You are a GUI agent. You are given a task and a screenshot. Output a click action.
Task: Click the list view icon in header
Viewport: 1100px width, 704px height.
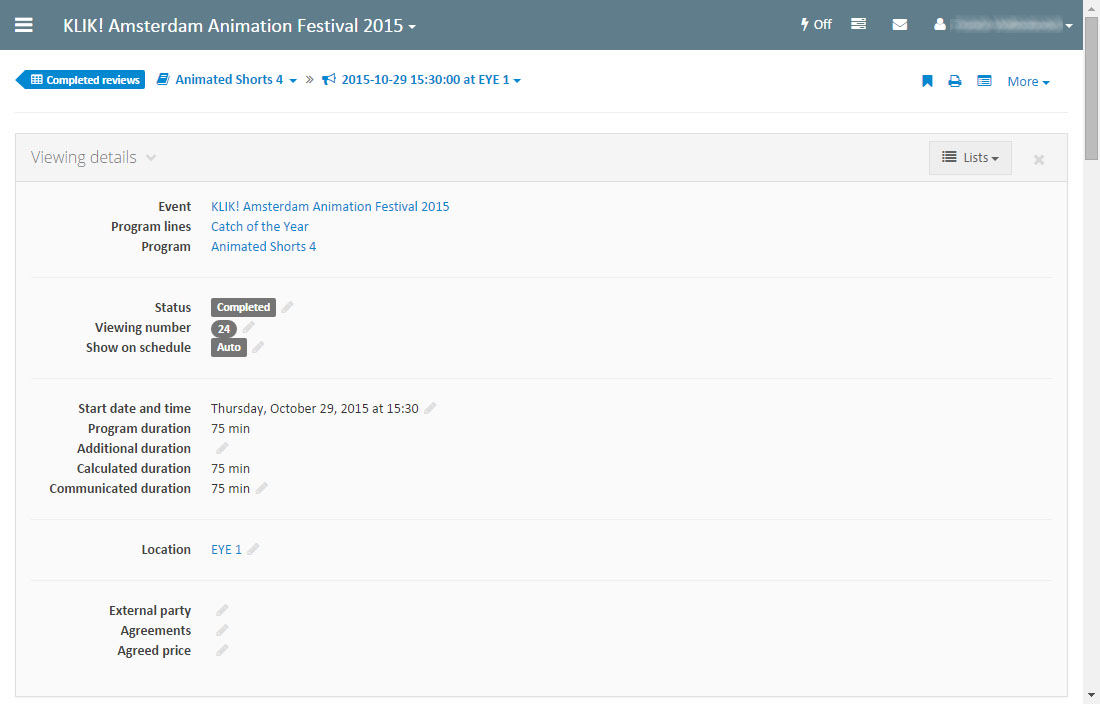click(859, 25)
